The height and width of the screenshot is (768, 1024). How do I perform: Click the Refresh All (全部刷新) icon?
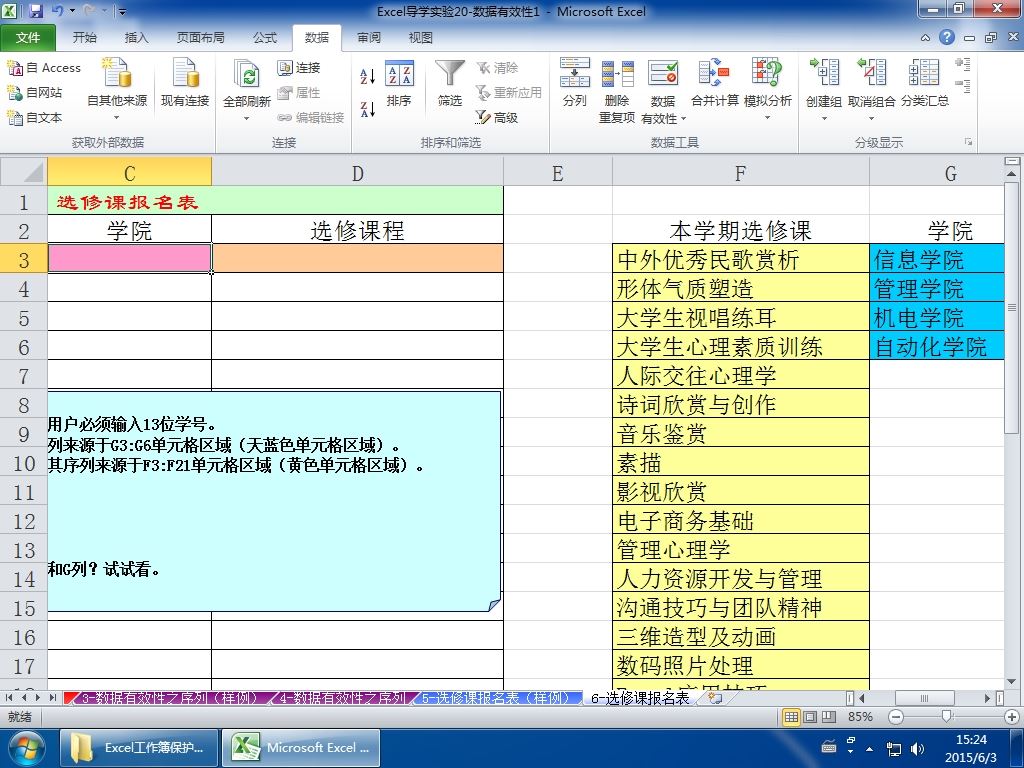[x=246, y=76]
